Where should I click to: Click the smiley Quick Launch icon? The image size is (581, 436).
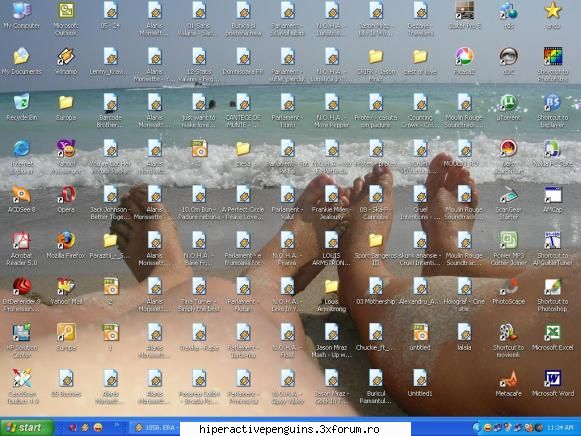(98, 428)
